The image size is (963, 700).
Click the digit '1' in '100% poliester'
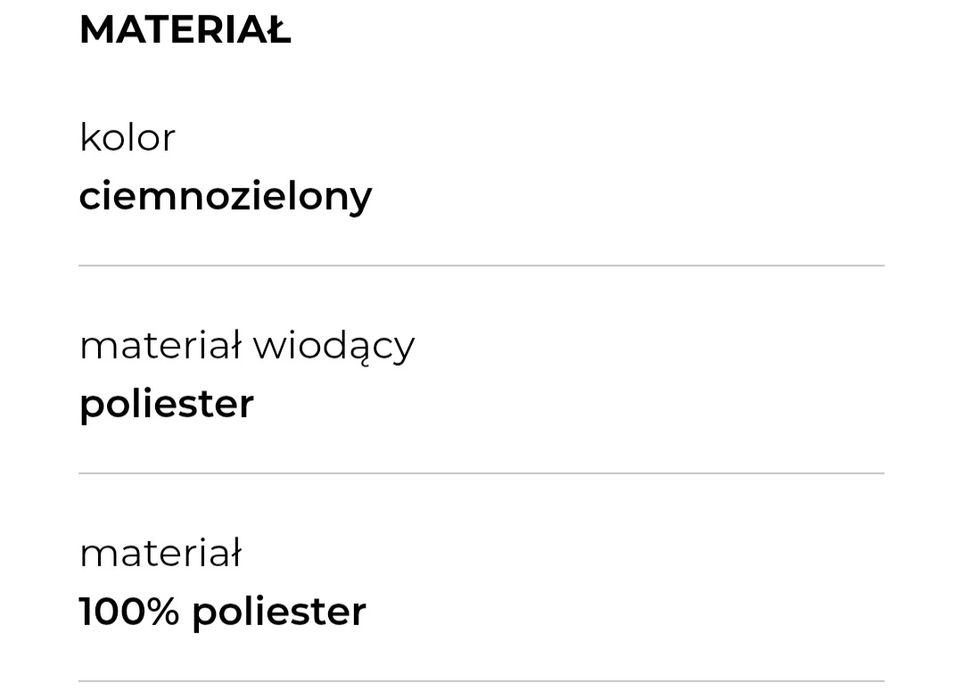[86, 612]
